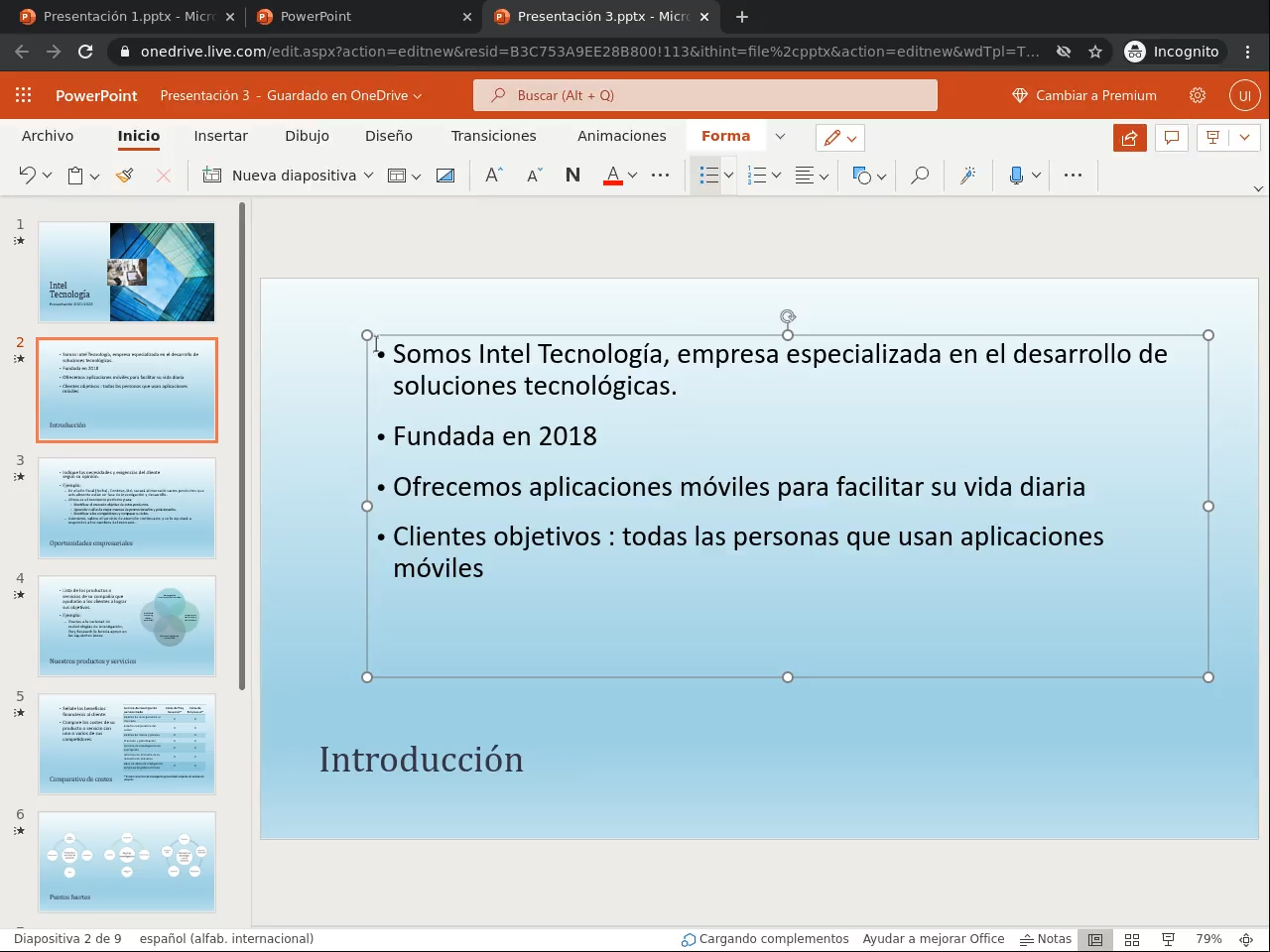Apply the red font color swatch
The height and width of the screenshot is (952, 1270).
613,176
